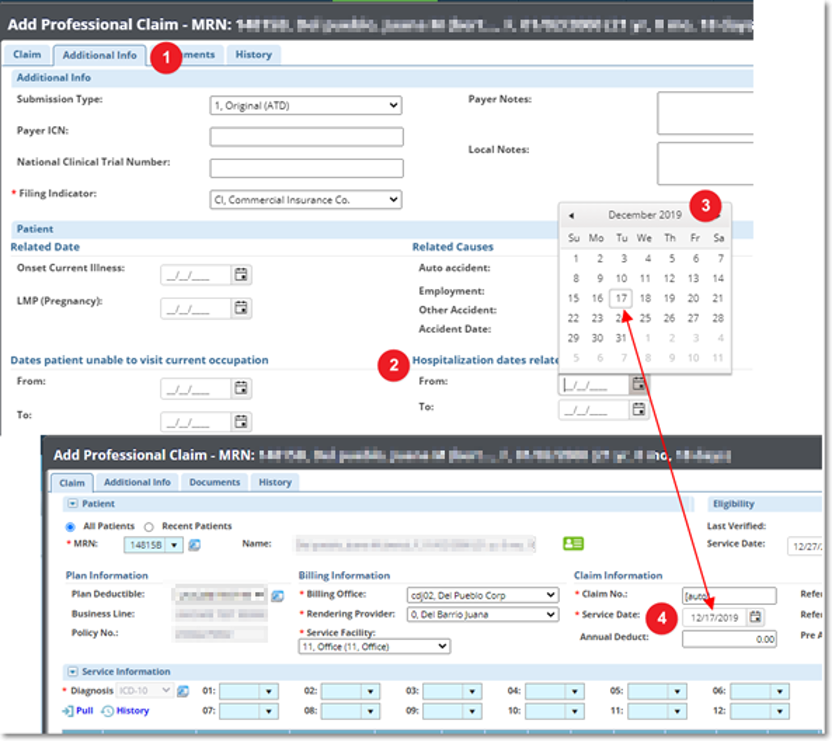Pick December 17 in the calendar
The image size is (832, 742).
(621, 298)
